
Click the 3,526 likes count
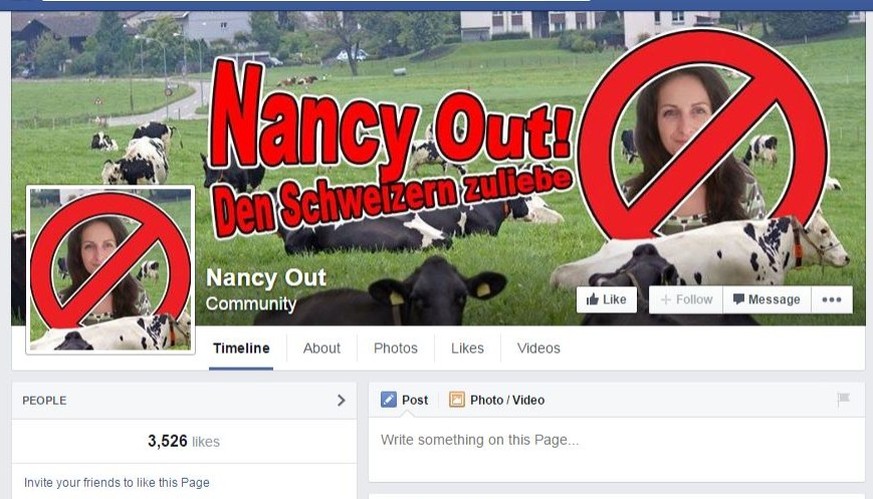point(184,442)
